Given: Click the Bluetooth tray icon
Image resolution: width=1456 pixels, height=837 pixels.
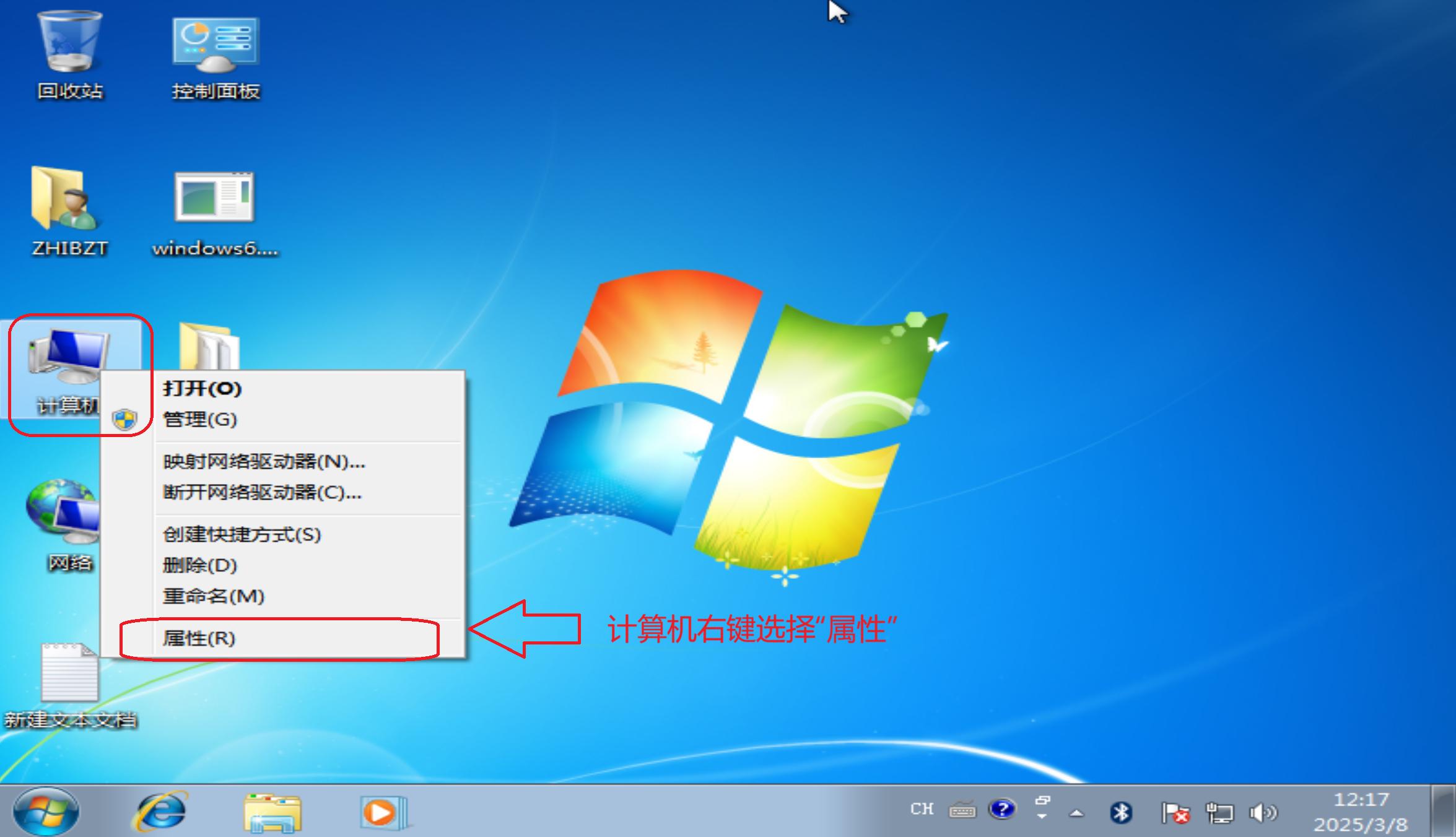Looking at the screenshot, I should pyautogui.click(x=1121, y=812).
